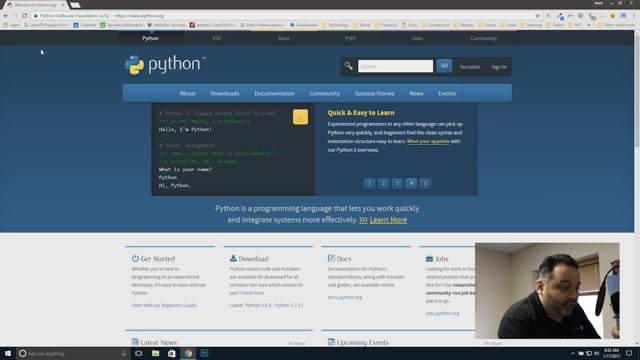Follow the Learn More link
This screenshot has height=360, width=640.
[388, 220]
